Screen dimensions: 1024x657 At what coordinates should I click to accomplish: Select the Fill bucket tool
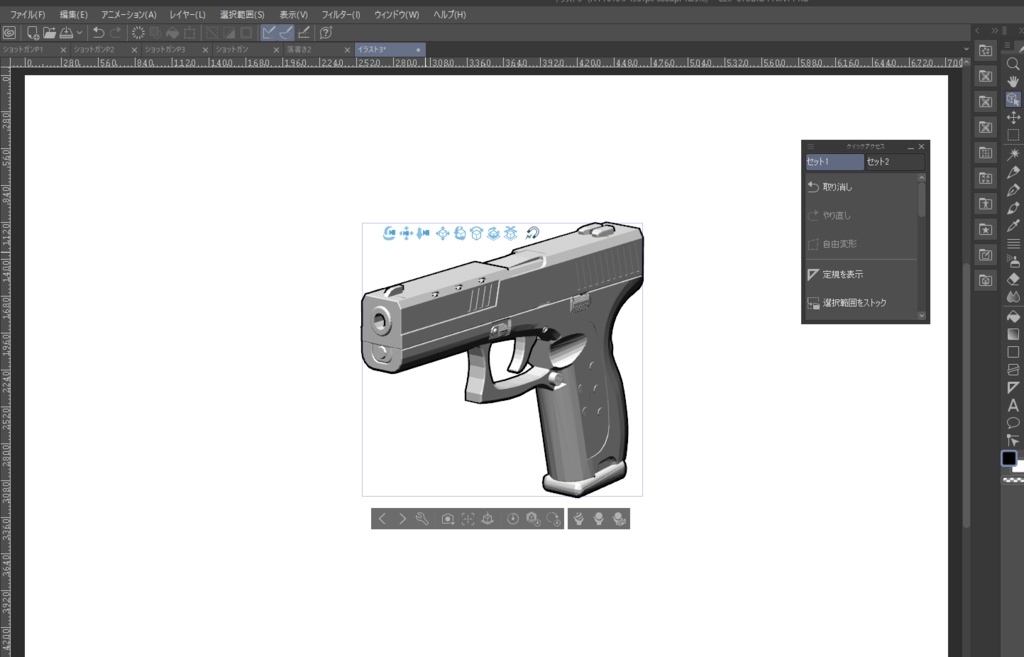pos(1012,314)
